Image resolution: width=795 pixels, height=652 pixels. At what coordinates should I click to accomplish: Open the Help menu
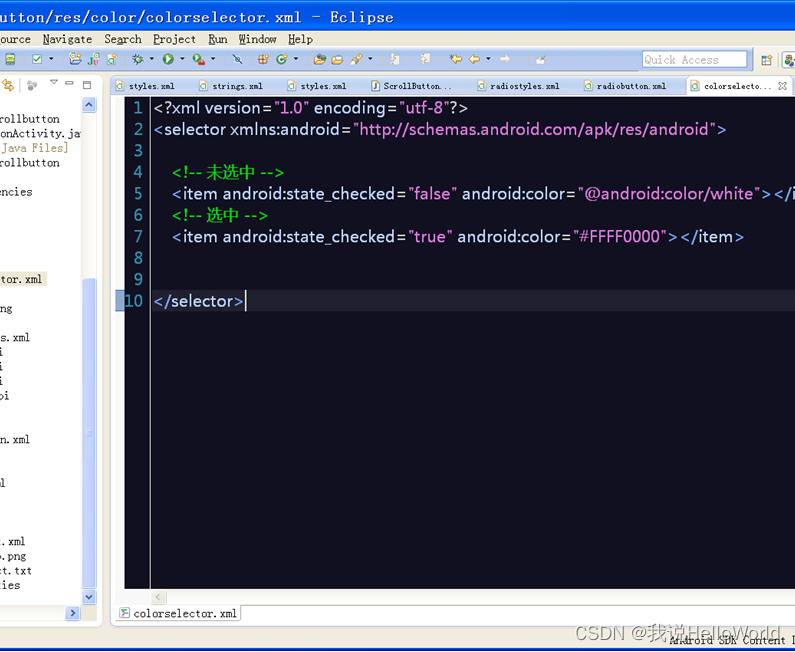[300, 39]
